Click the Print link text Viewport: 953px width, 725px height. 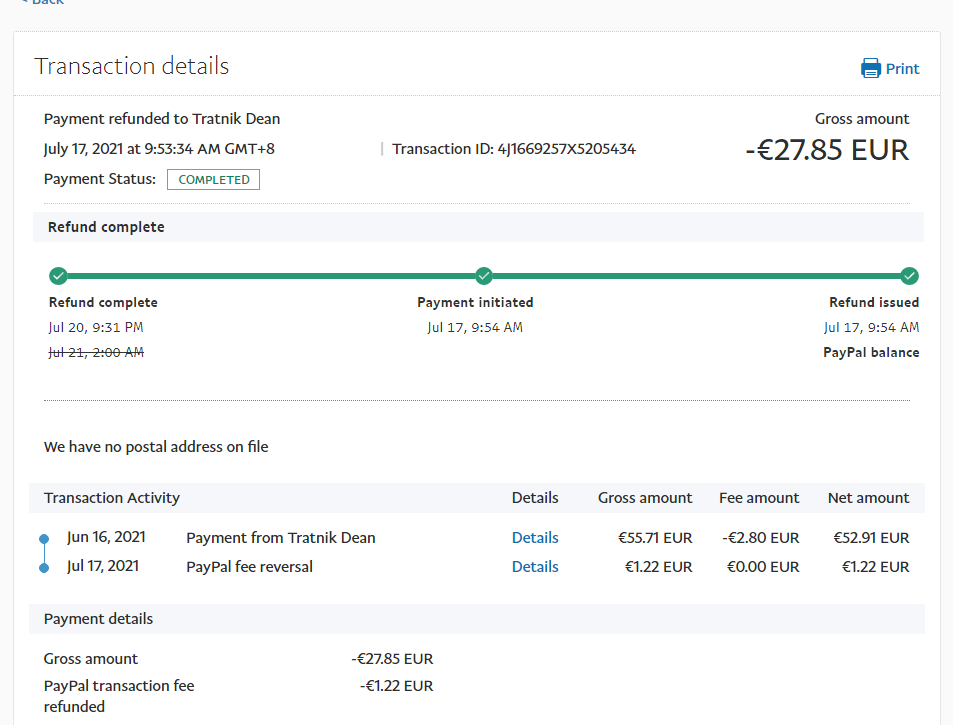(902, 69)
